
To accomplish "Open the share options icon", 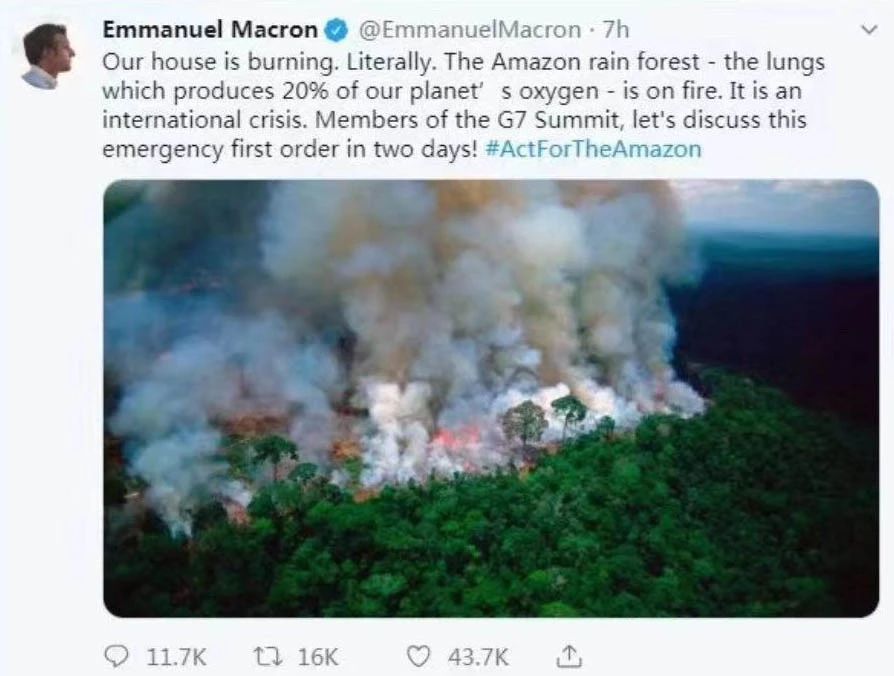I will [567, 656].
